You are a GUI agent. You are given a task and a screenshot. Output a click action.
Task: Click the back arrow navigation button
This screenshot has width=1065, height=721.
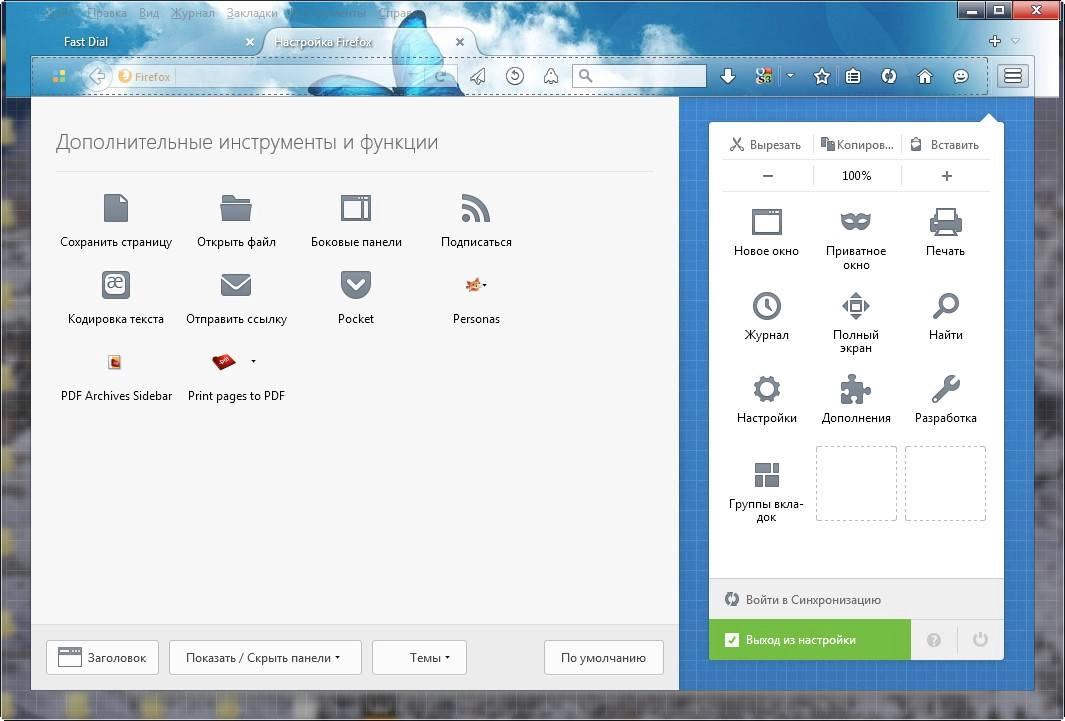pyautogui.click(x=97, y=76)
